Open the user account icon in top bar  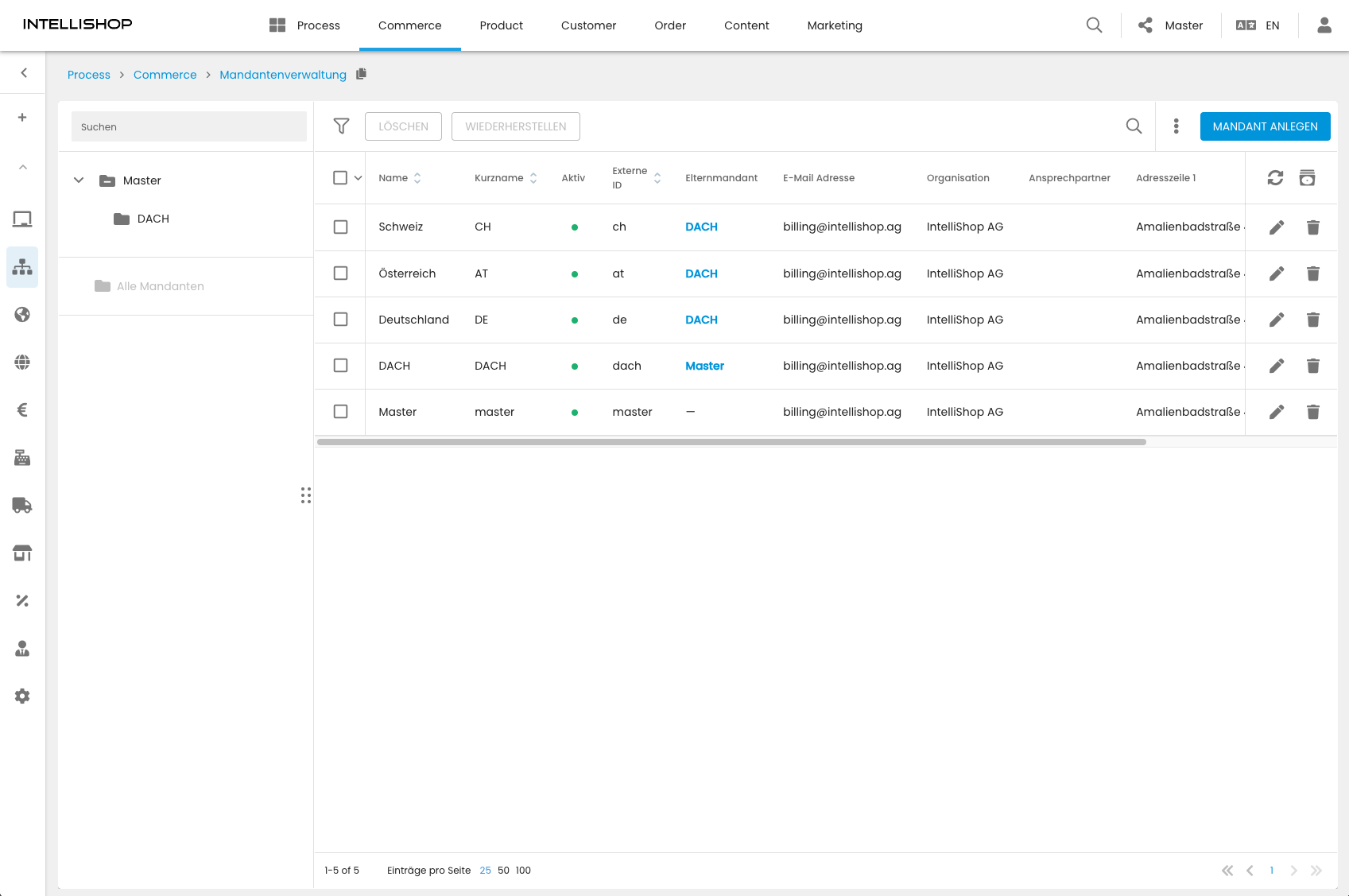tap(1324, 25)
